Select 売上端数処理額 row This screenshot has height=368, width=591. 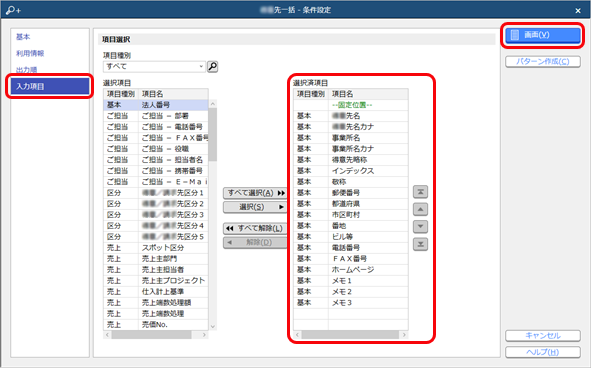coord(156,302)
